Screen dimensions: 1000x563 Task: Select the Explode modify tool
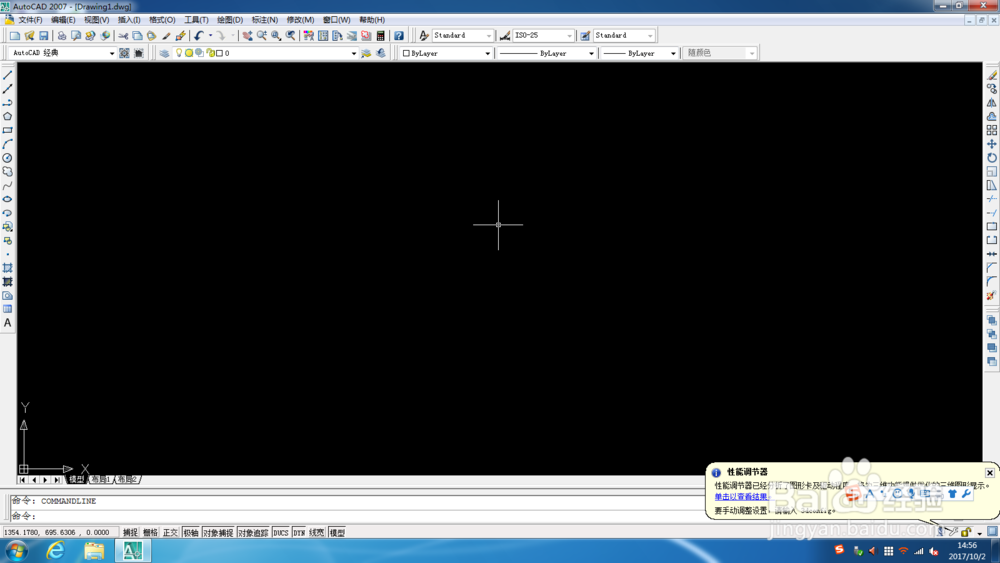[992, 296]
